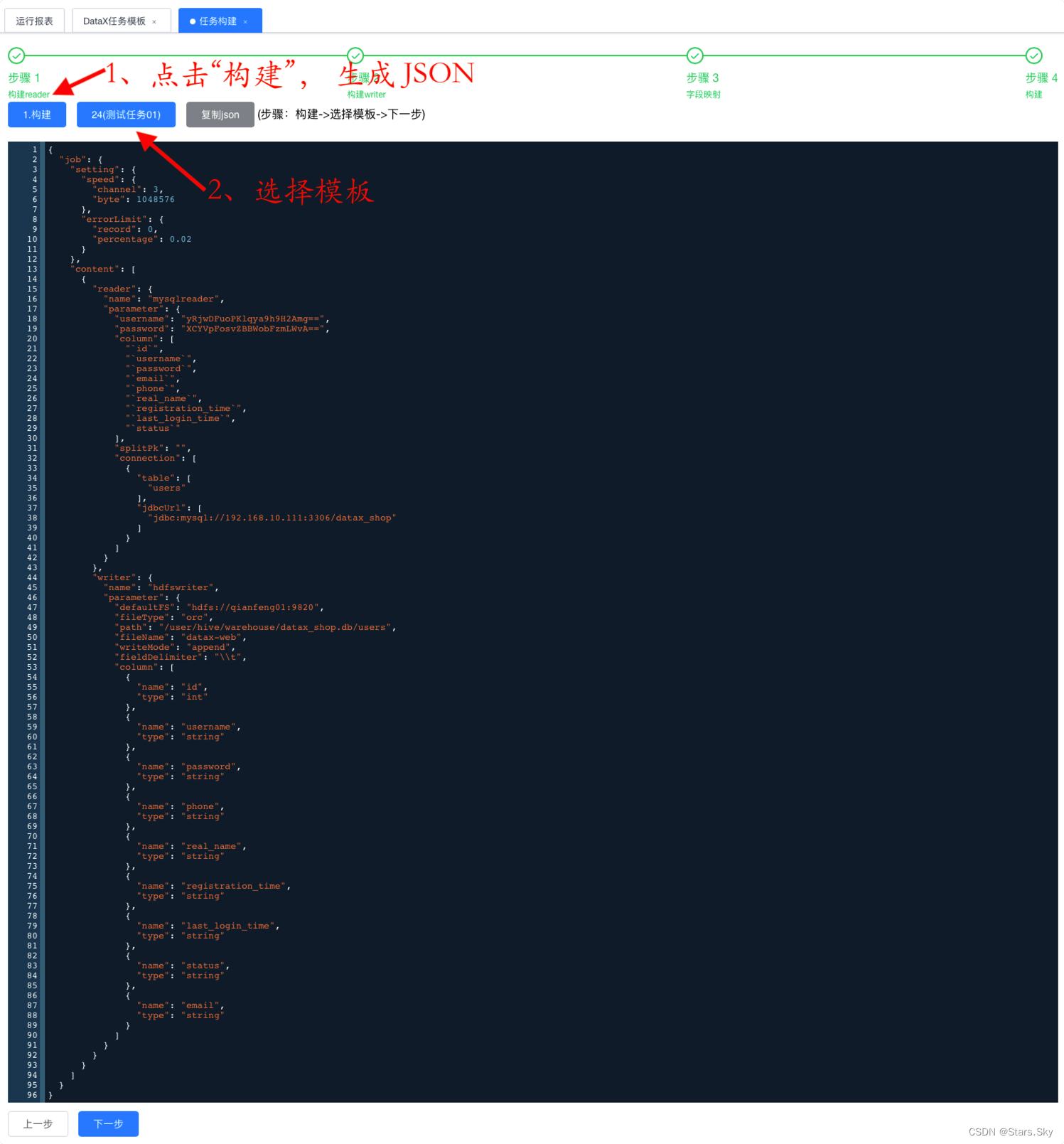Click line number 1 in gutter
1064x1144 pixels.
point(34,149)
